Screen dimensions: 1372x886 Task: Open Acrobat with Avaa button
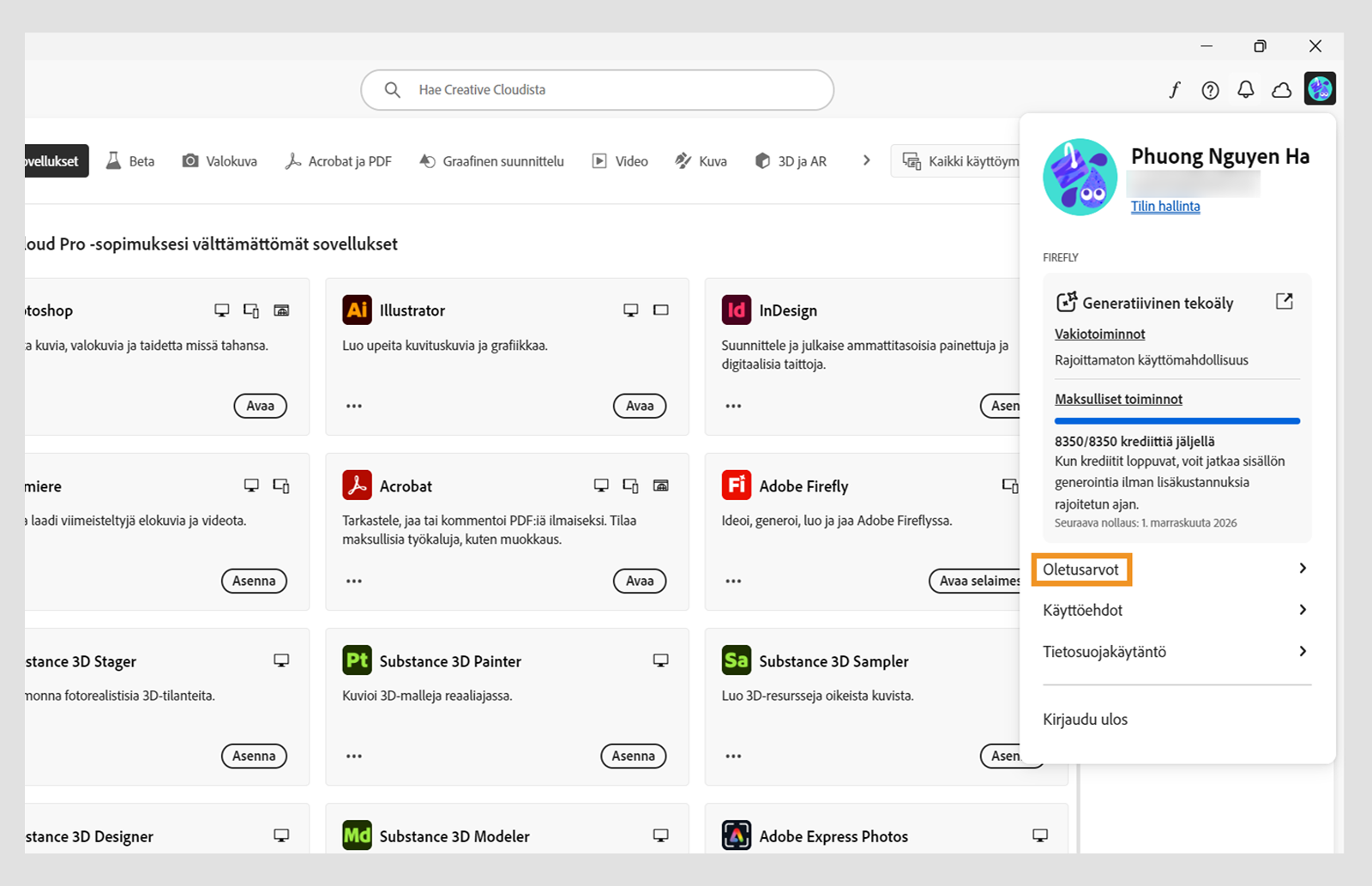pyautogui.click(x=640, y=581)
